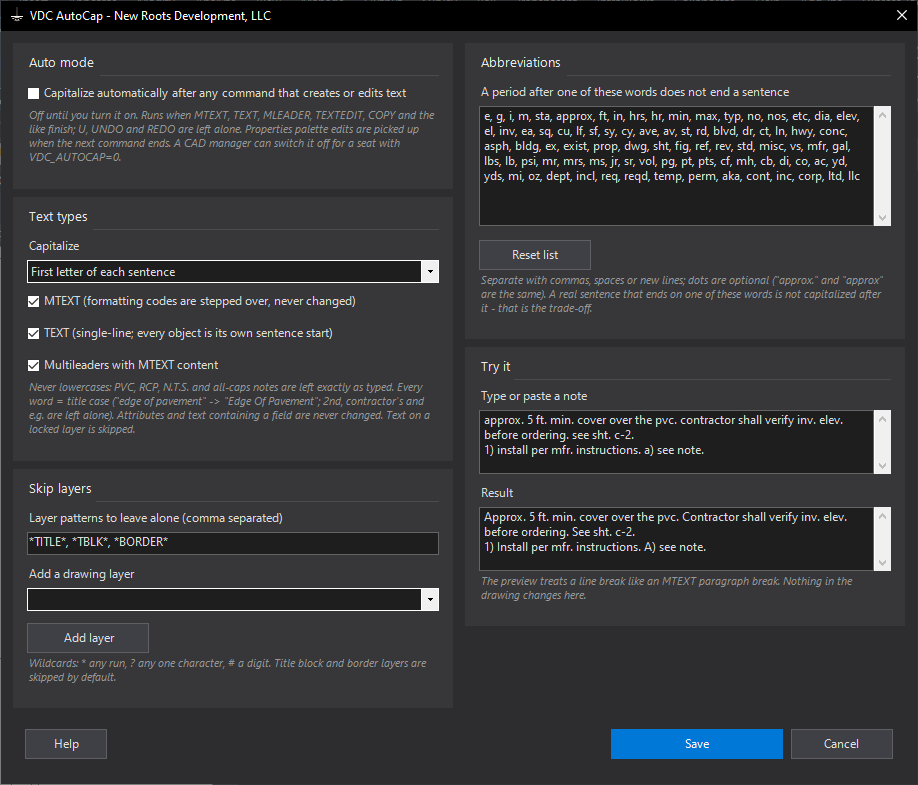Click 'The preview treats a line break' note
Viewport: 918px width, 785px height.
click(x=666, y=588)
